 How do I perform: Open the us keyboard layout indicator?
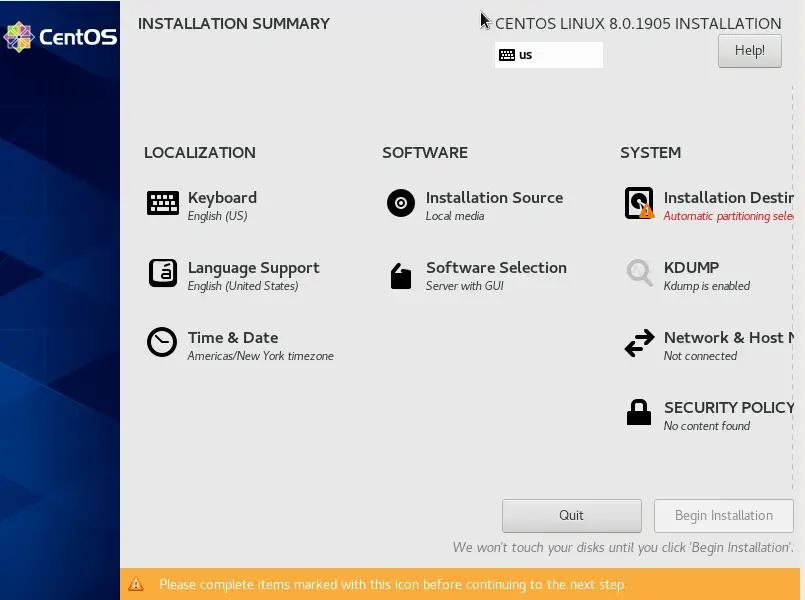coord(549,55)
